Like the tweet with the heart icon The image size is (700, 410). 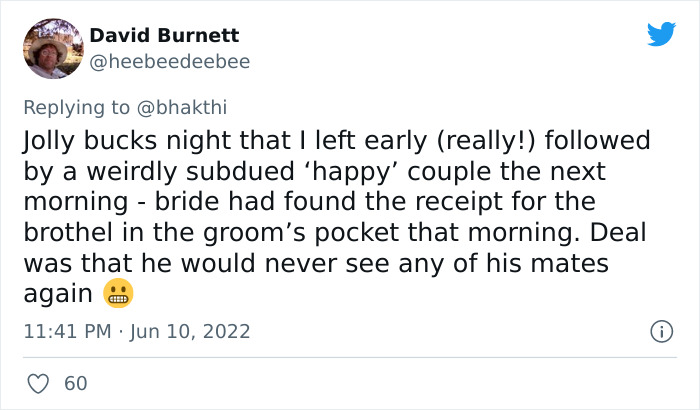(39, 383)
